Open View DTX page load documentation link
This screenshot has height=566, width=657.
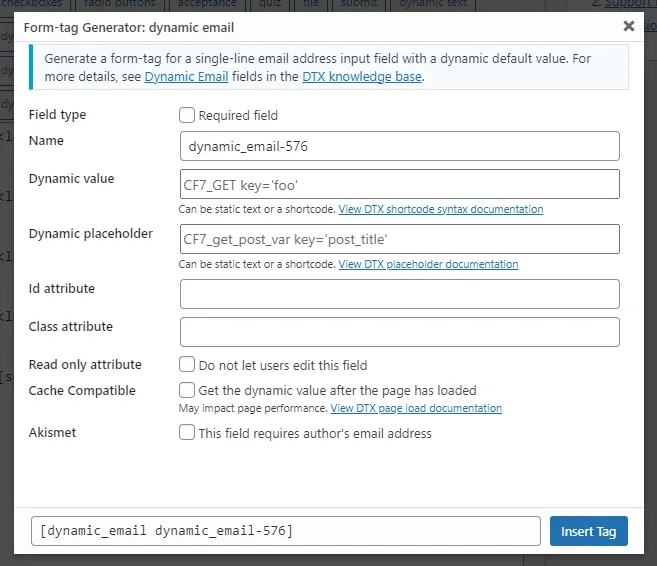coord(416,408)
